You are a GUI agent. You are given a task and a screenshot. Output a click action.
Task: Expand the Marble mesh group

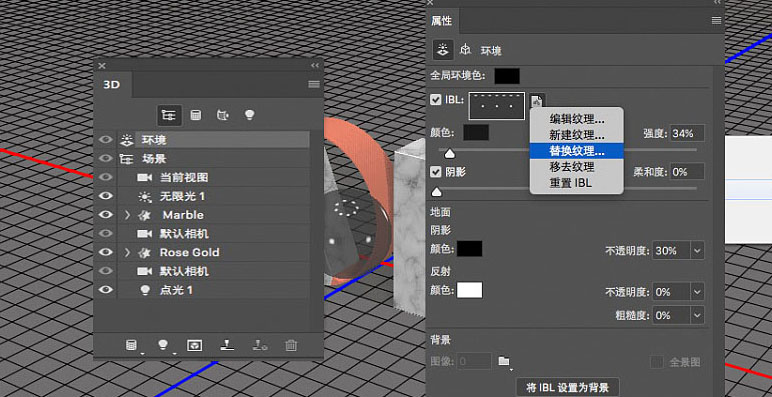(x=128, y=215)
